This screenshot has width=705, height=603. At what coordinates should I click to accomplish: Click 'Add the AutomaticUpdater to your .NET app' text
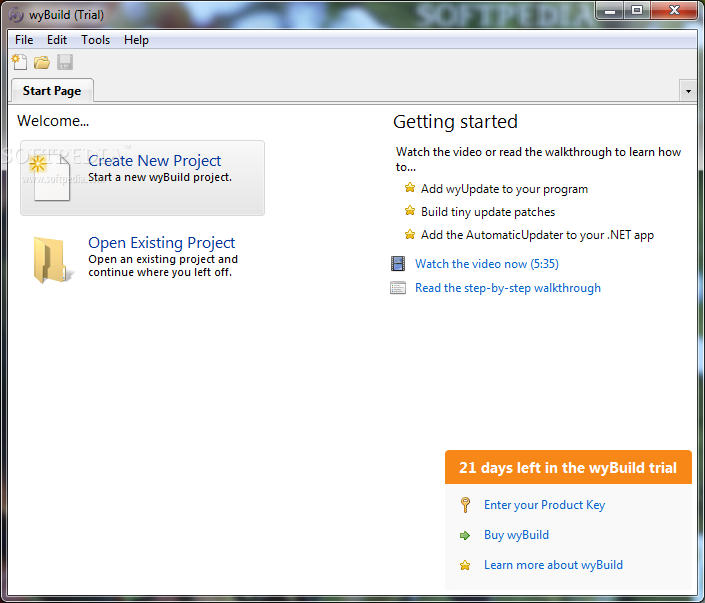tap(537, 235)
